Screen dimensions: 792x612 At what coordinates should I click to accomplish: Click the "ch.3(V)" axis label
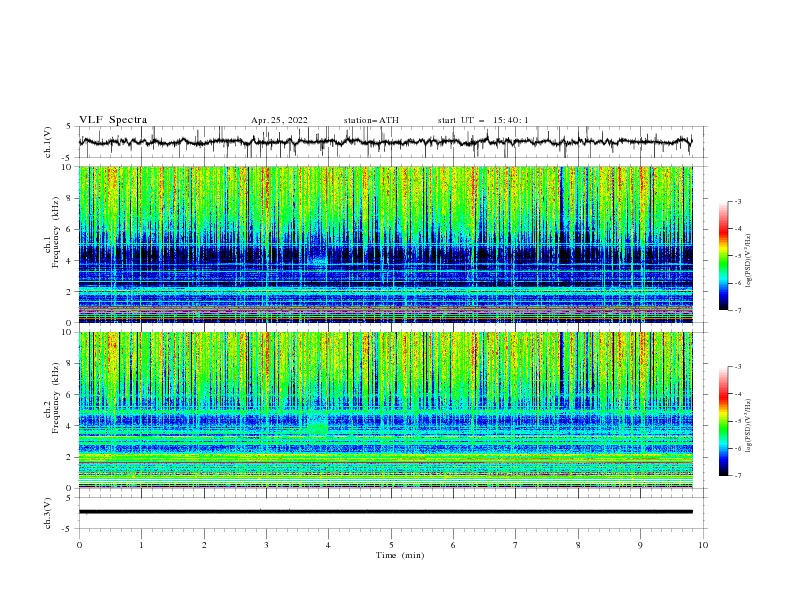(x=48, y=513)
